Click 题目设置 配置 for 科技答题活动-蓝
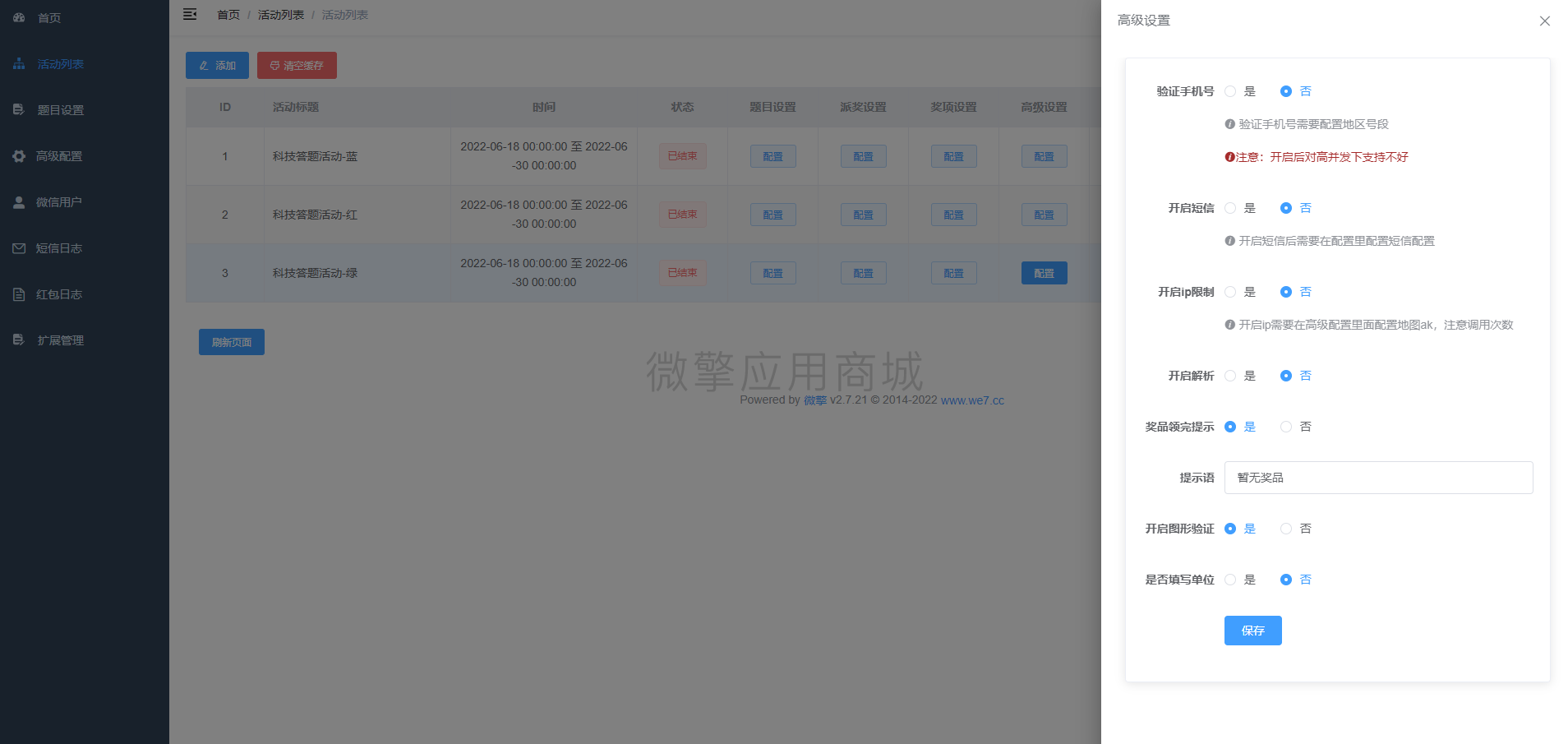The width and height of the screenshot is (1568, 744). [772, 156]
